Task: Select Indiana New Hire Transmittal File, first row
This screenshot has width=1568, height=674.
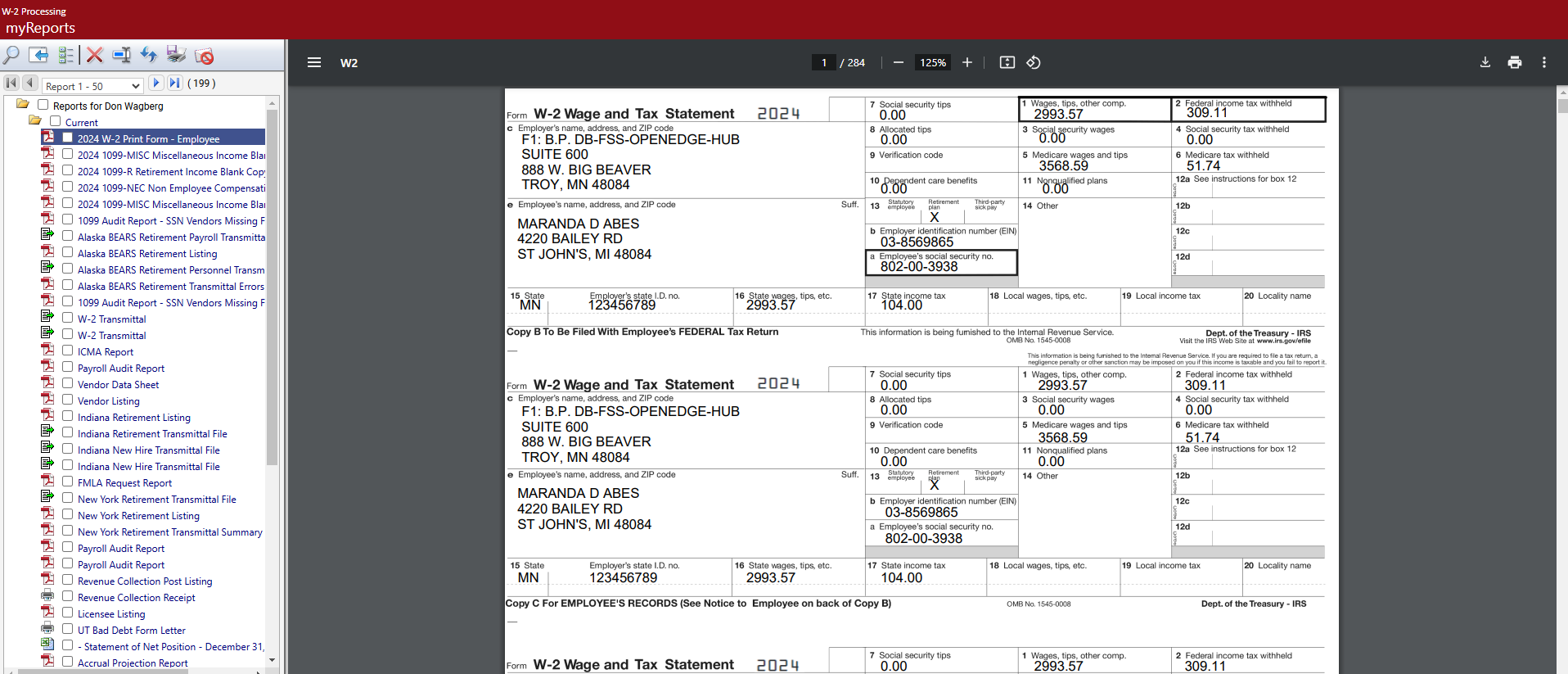Action: tap(149, 450)
